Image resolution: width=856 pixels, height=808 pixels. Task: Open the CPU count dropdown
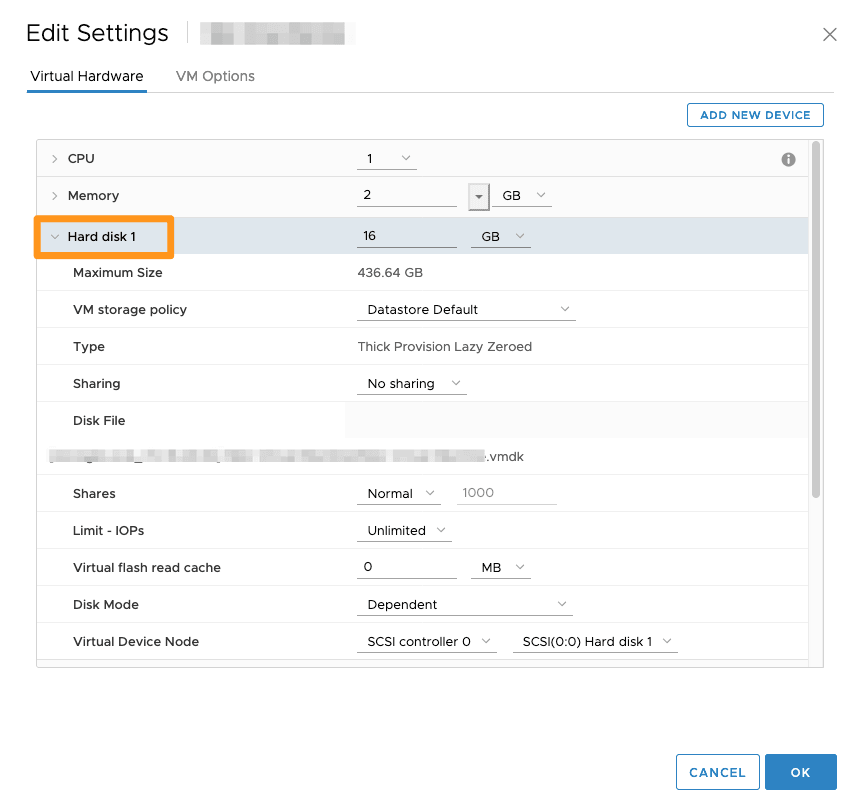387,159
